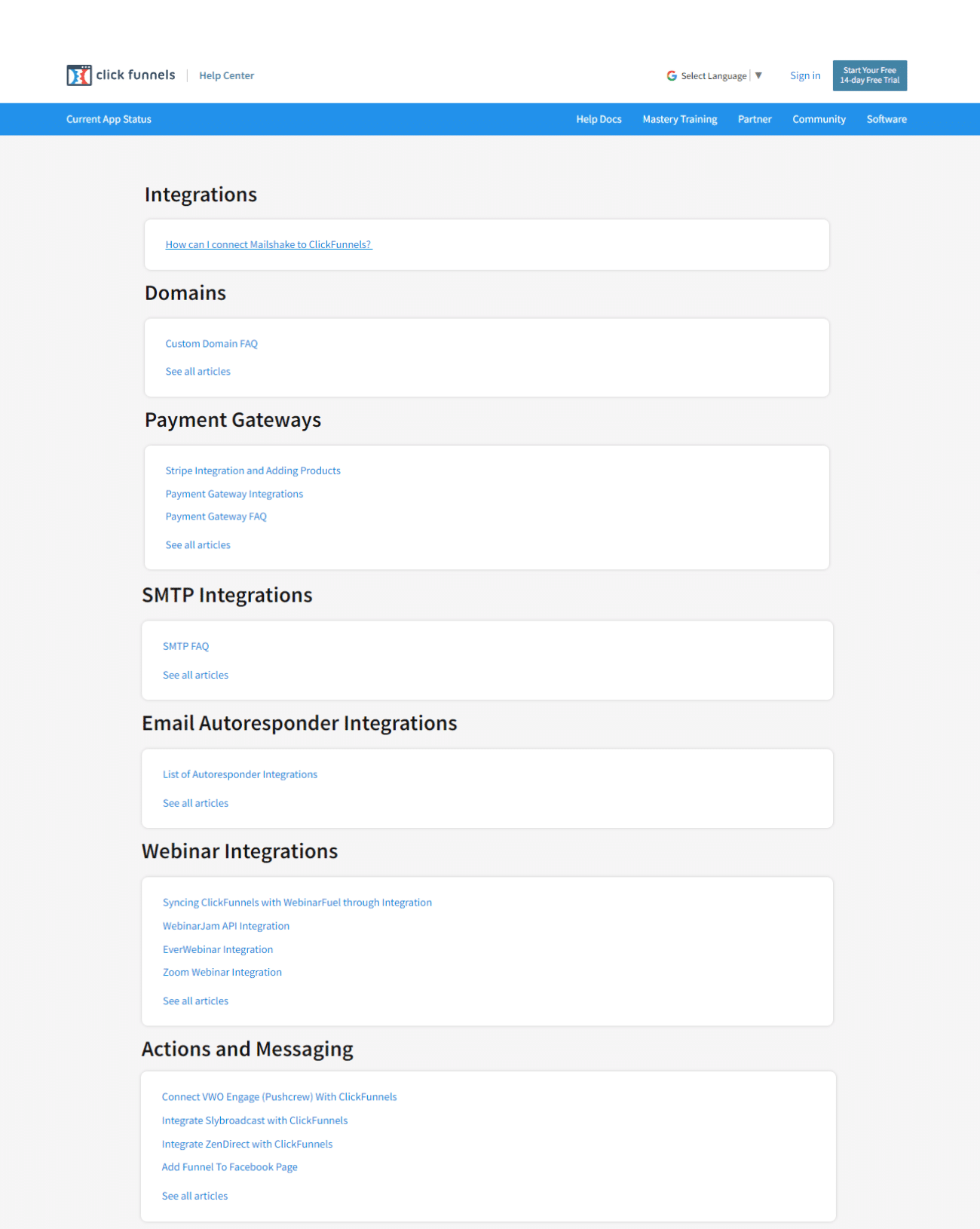Open Payment Gateway FAQ article
Image resolution: width=980 pixels, height=1229 pixels.
[x=216, y=516]
